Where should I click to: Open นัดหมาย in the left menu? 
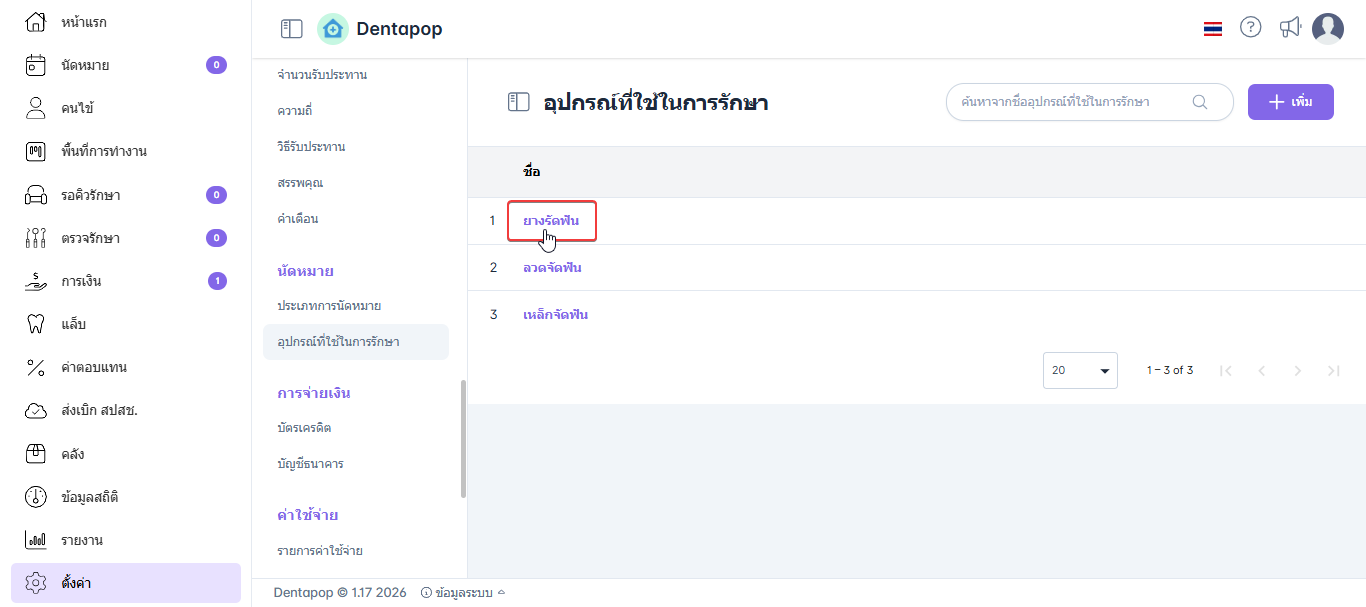tap(126, 65)
